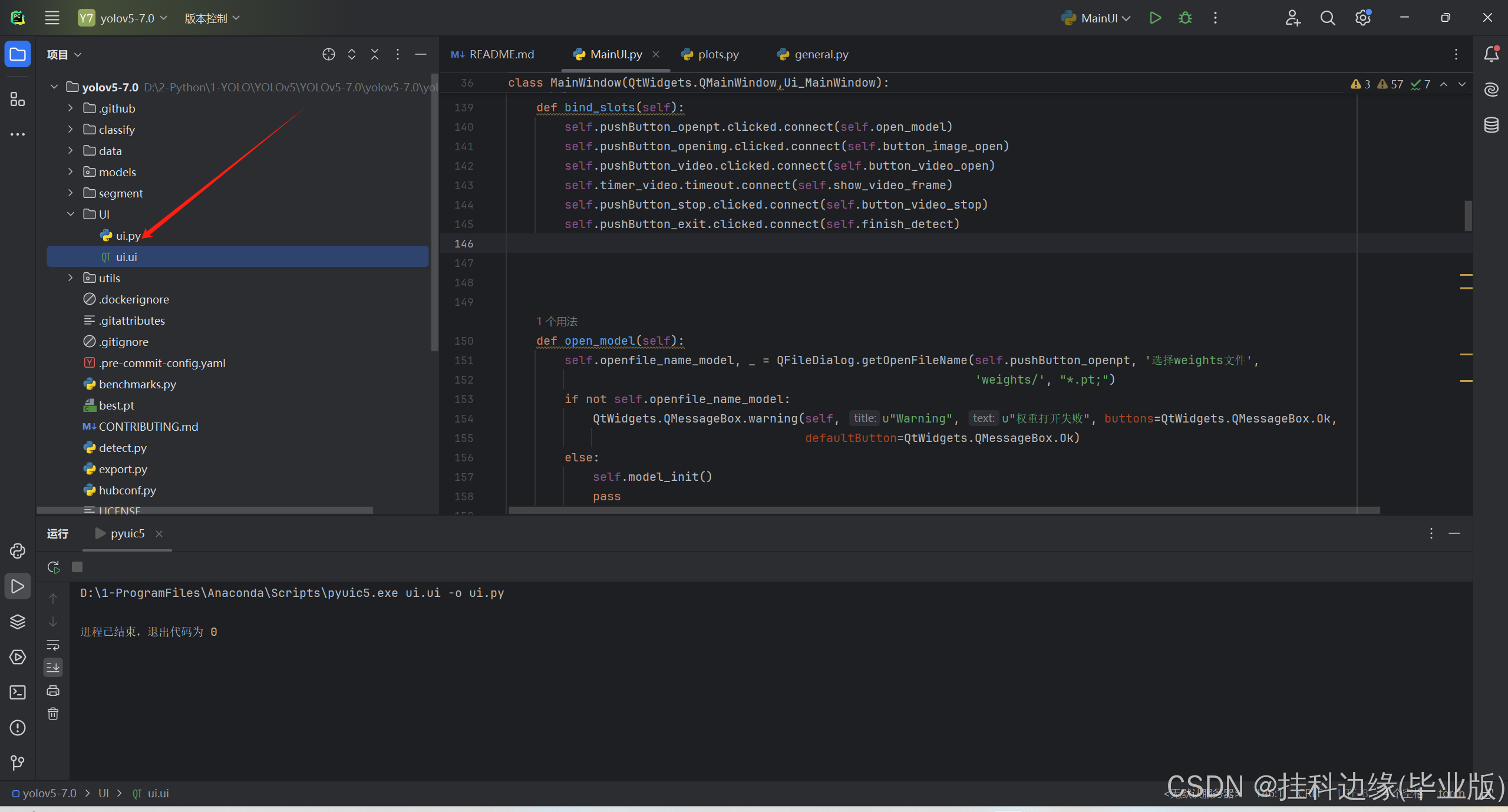Image resolution: width=1508 pixels, height=812 pixels.
Task: Open the yolov5-7.0 project dropdown
Action: pyautogui.click(x=123, y=18)
